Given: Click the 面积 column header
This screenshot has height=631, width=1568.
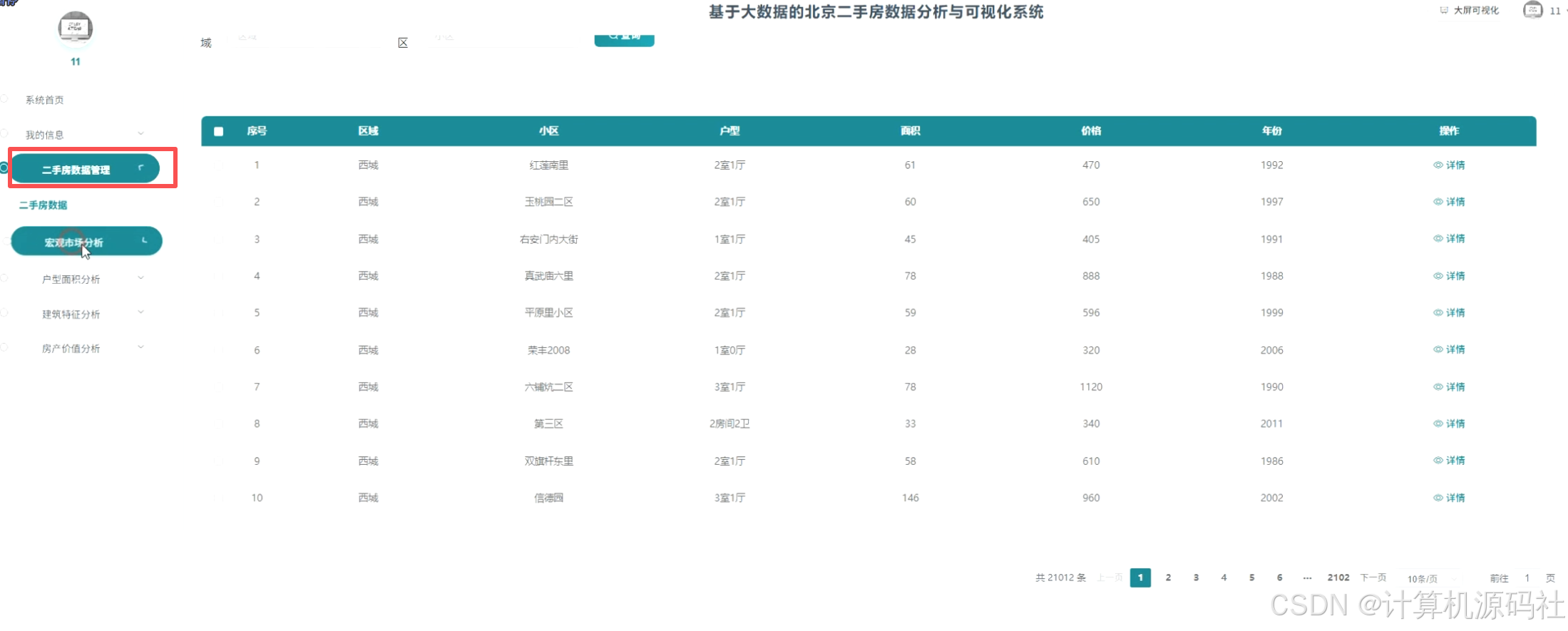Looking at the screenshot, I should [x=910, y=131].
